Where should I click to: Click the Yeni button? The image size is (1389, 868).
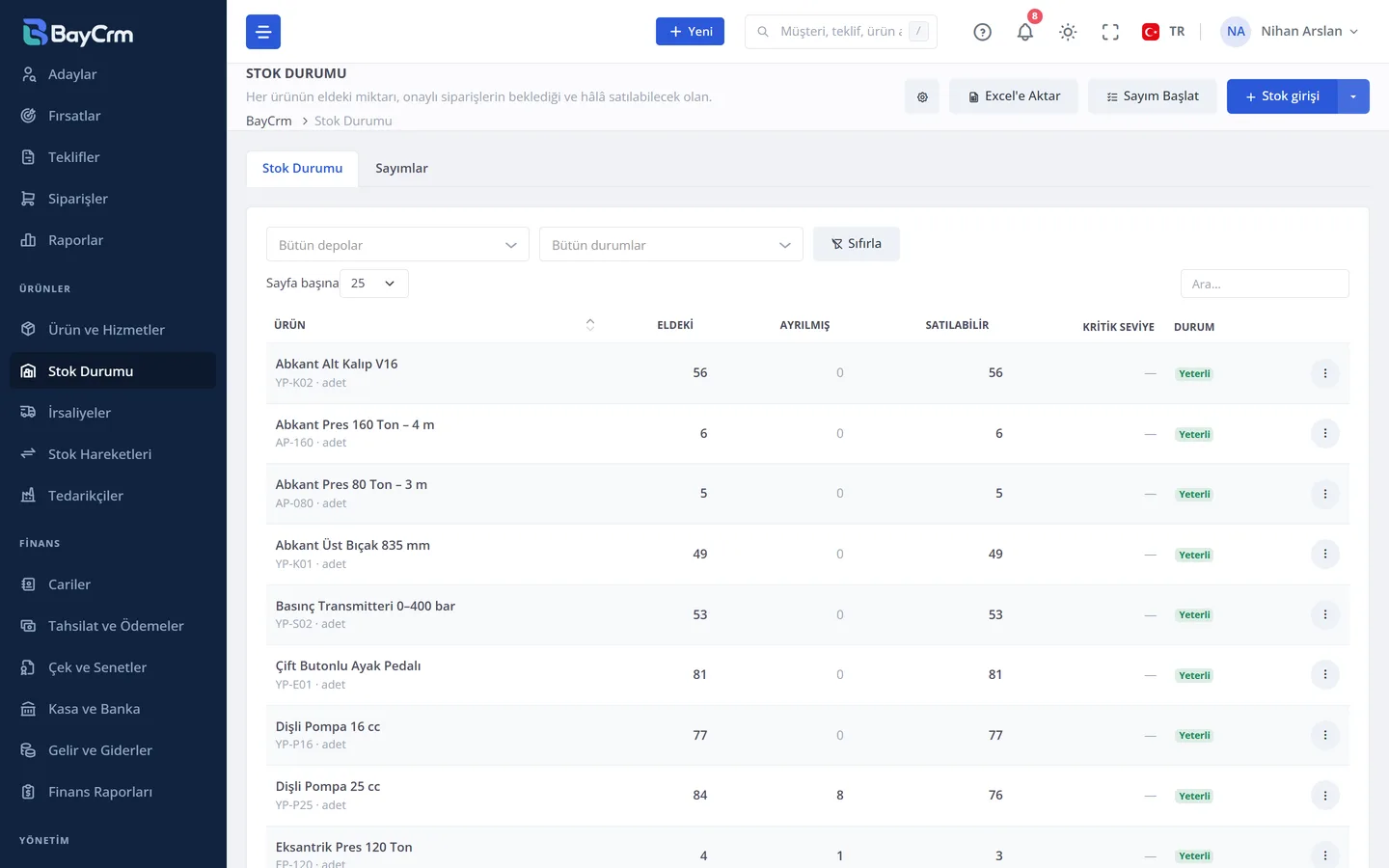point(690,32)
